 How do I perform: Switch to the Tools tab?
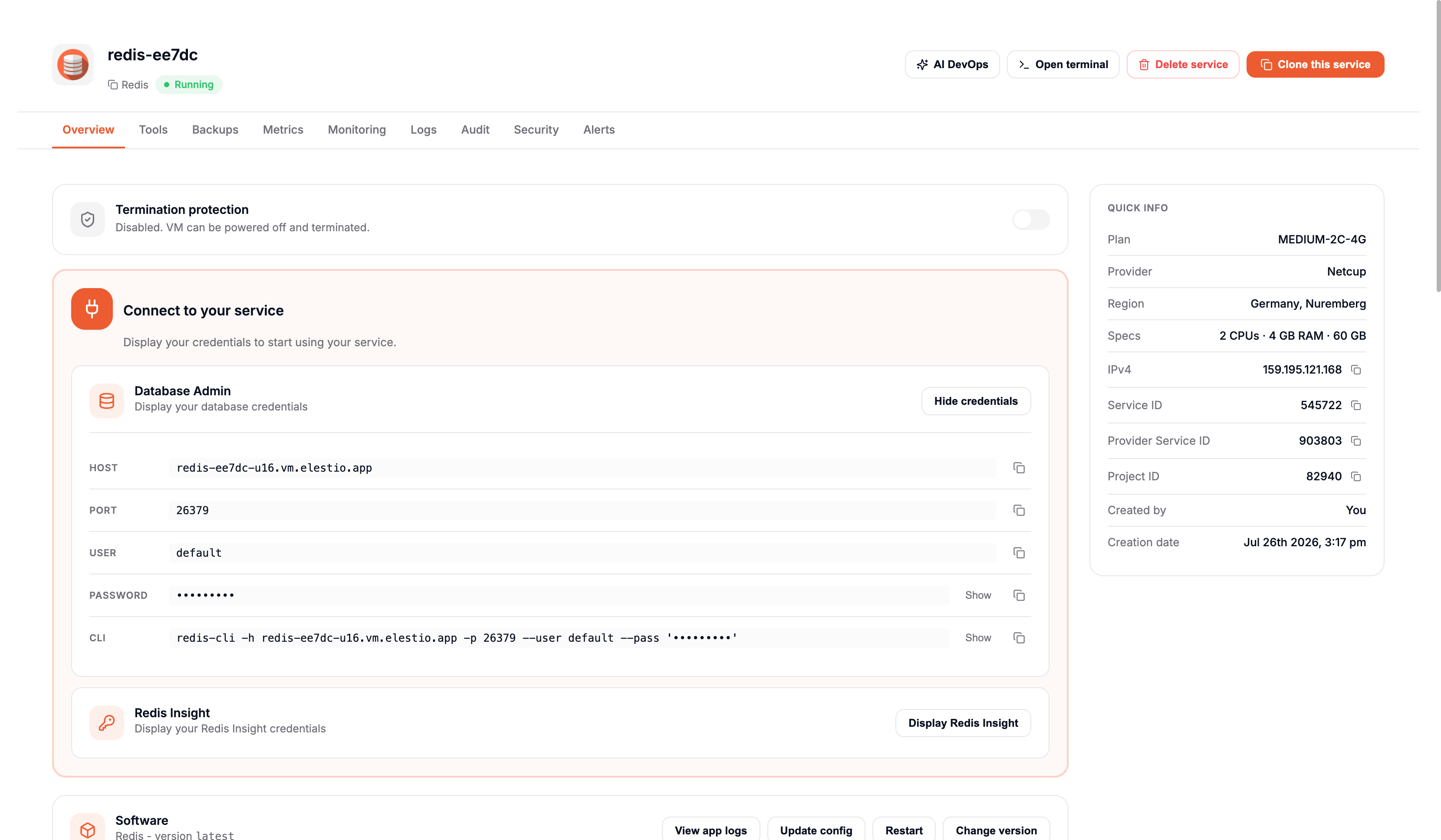pyautogui.click(x=153, y=130)
